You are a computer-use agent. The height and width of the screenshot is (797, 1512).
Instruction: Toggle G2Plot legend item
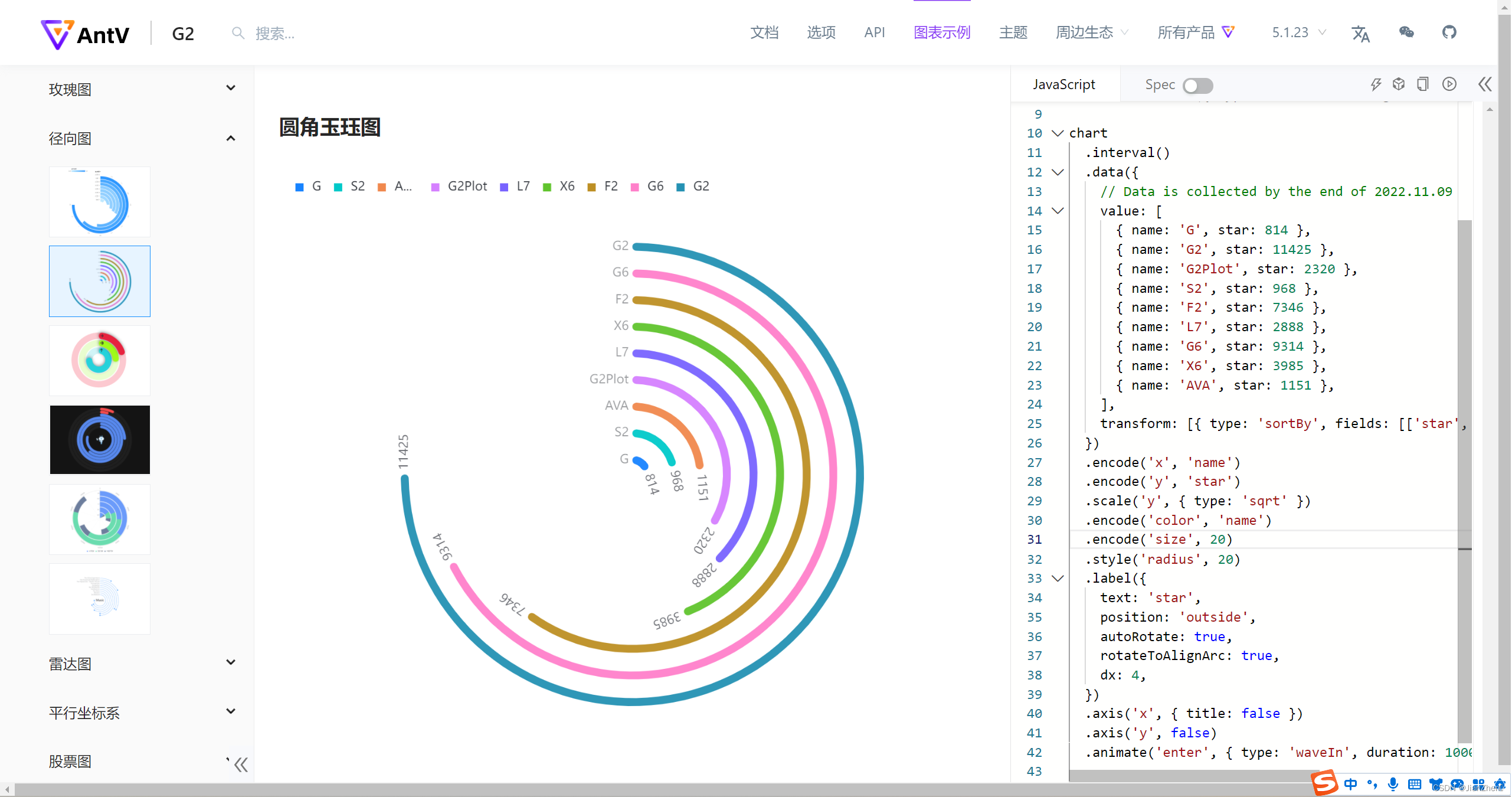tap(459, 187)
